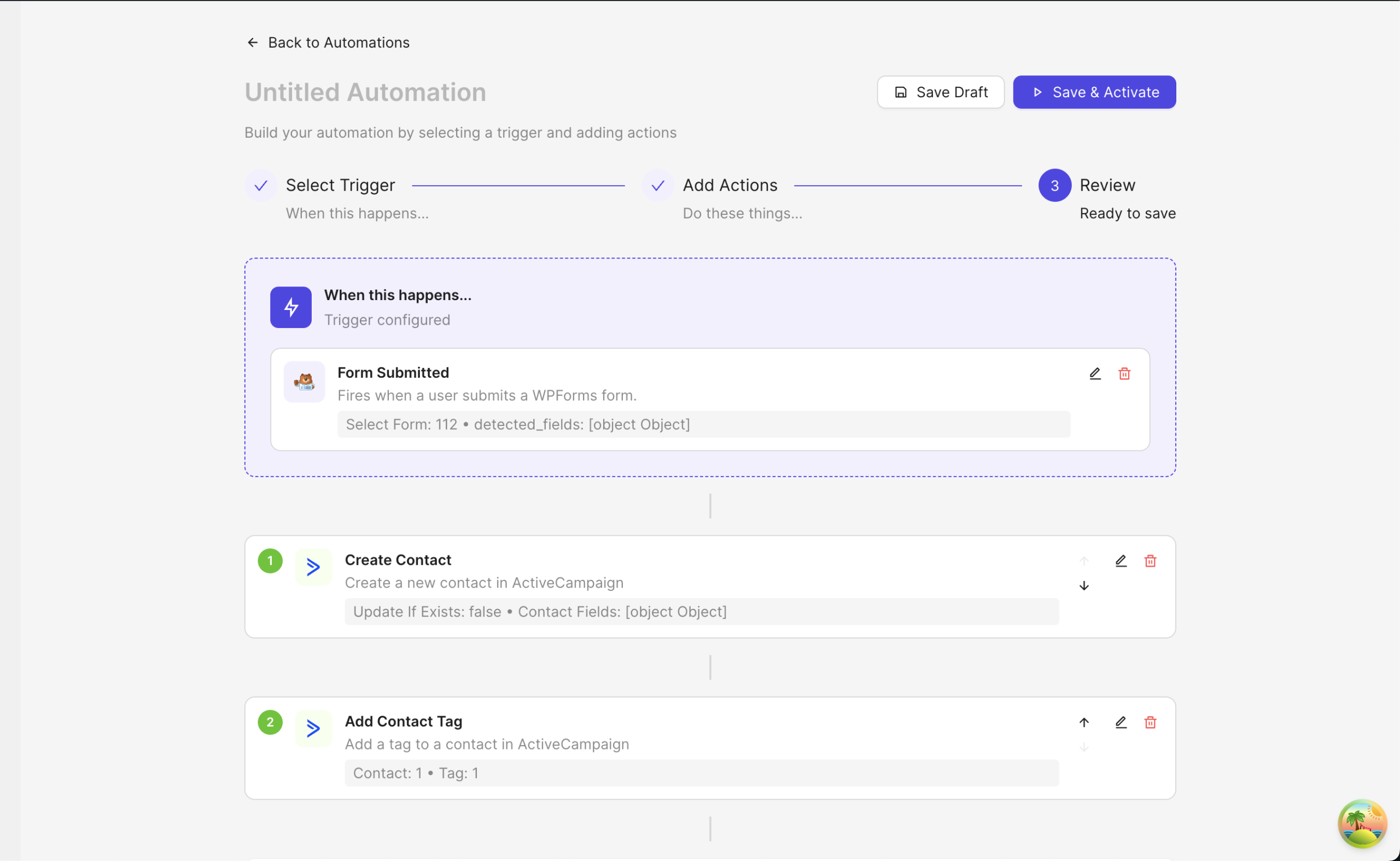Edit the Create Contact action
The height and width of the screenshot is (861, 1400).
(x=1121, y=561)
